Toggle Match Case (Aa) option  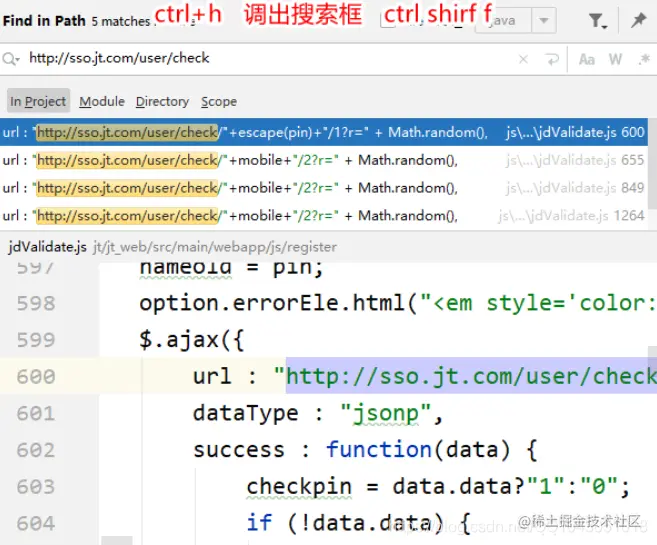587,59
